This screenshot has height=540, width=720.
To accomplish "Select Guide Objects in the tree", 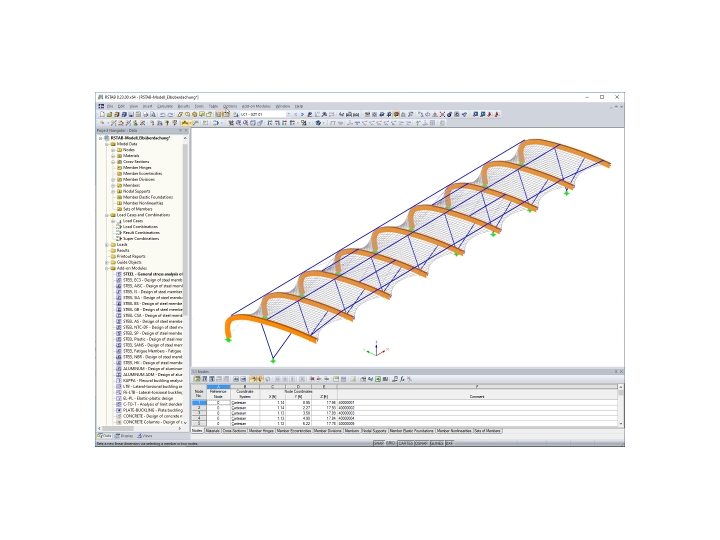I will coord(129,263).
